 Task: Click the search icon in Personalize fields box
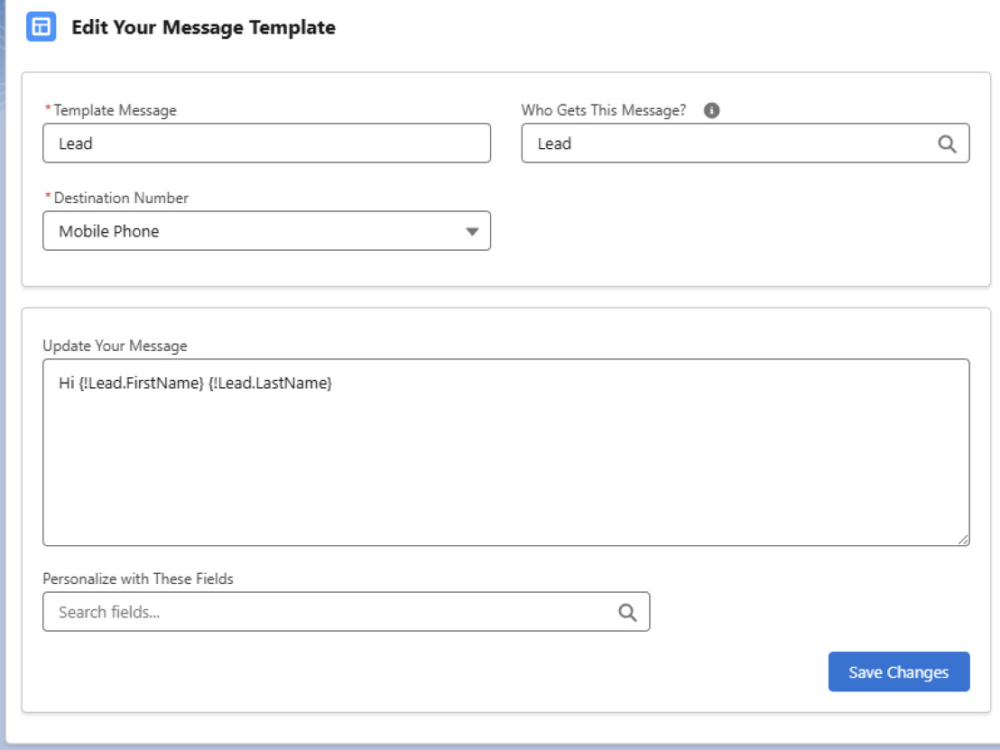click(628, 612)
